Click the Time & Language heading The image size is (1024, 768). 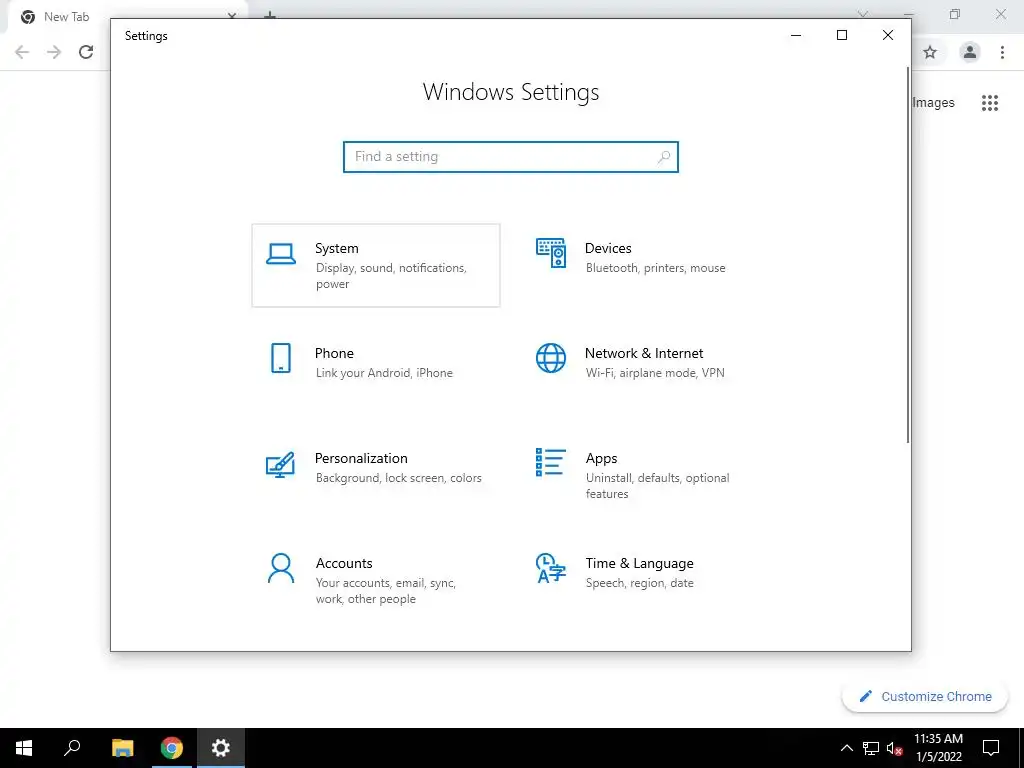639,563
